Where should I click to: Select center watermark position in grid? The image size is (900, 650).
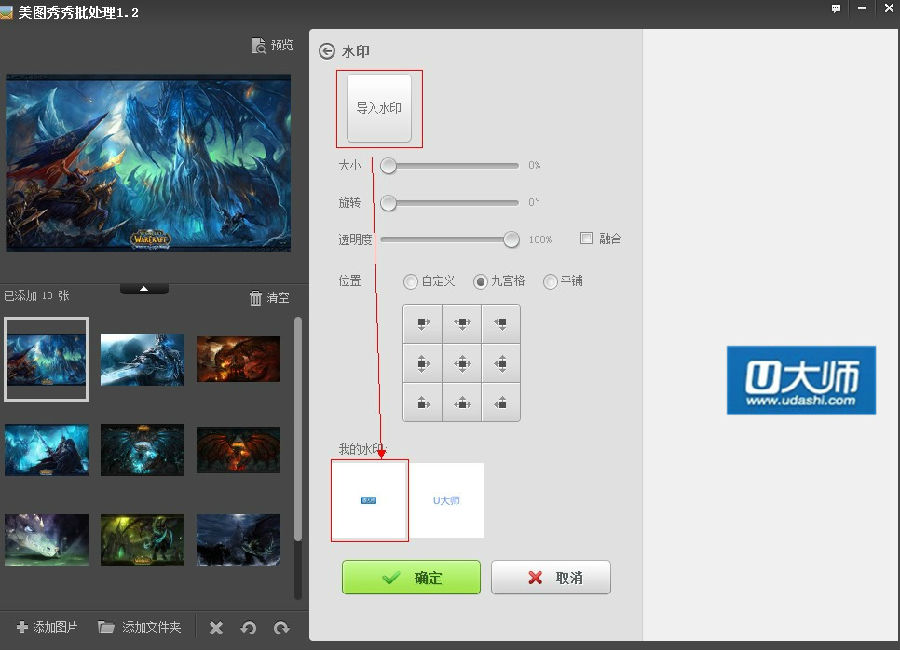tap(461, 363)
